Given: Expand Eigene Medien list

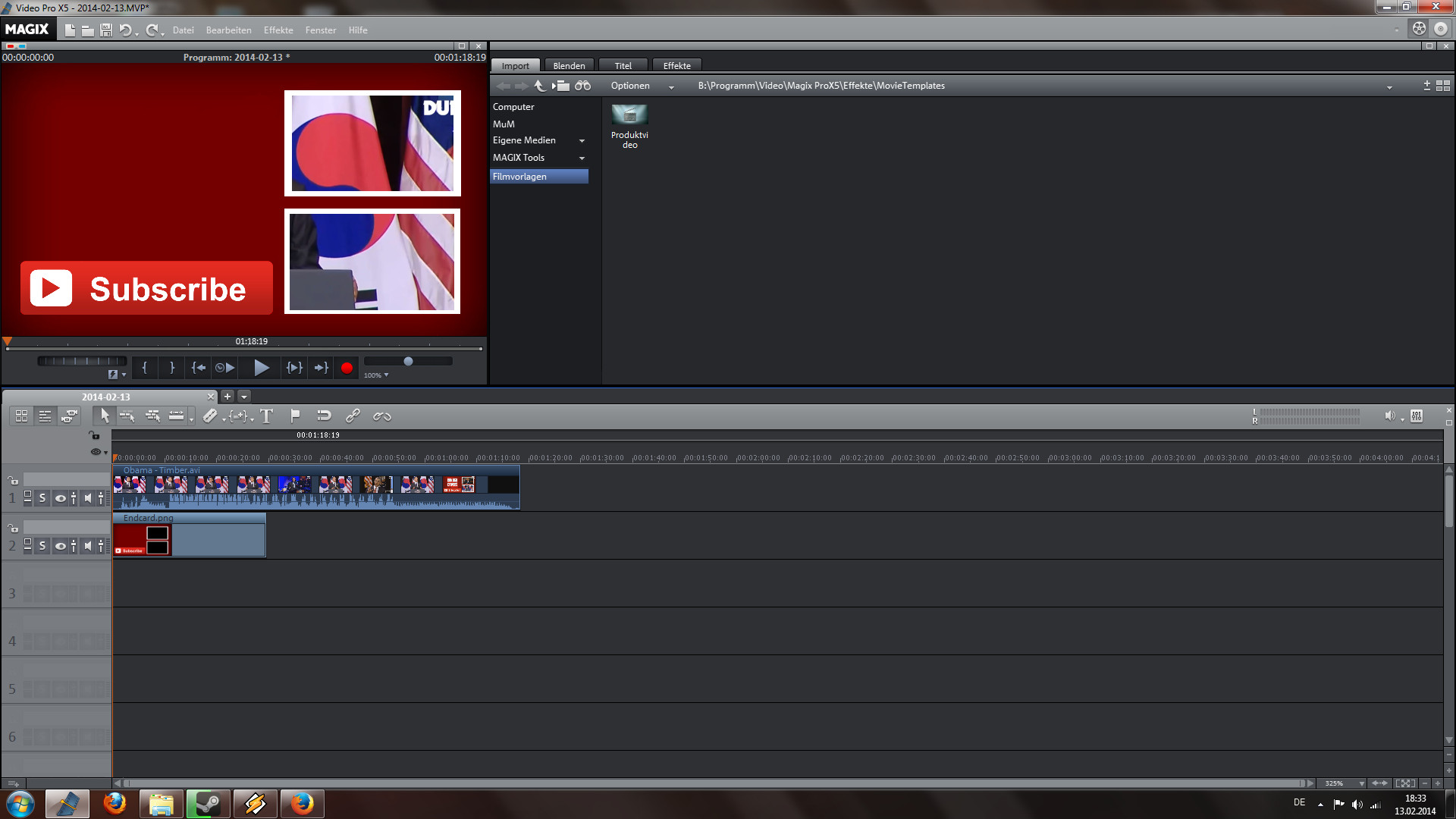Looking at the screenshot, I should [x=582, y=141].
